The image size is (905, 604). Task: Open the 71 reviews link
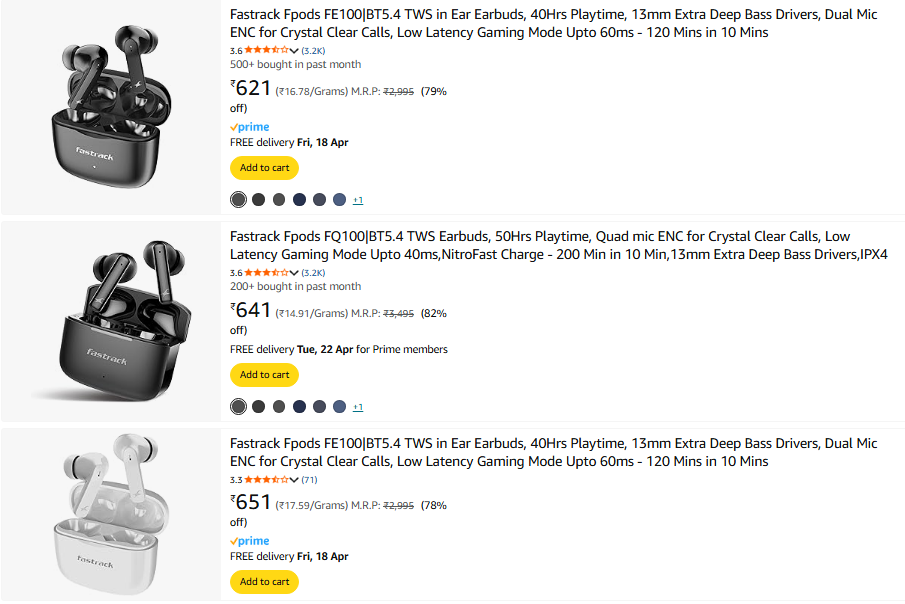[309, 479]
